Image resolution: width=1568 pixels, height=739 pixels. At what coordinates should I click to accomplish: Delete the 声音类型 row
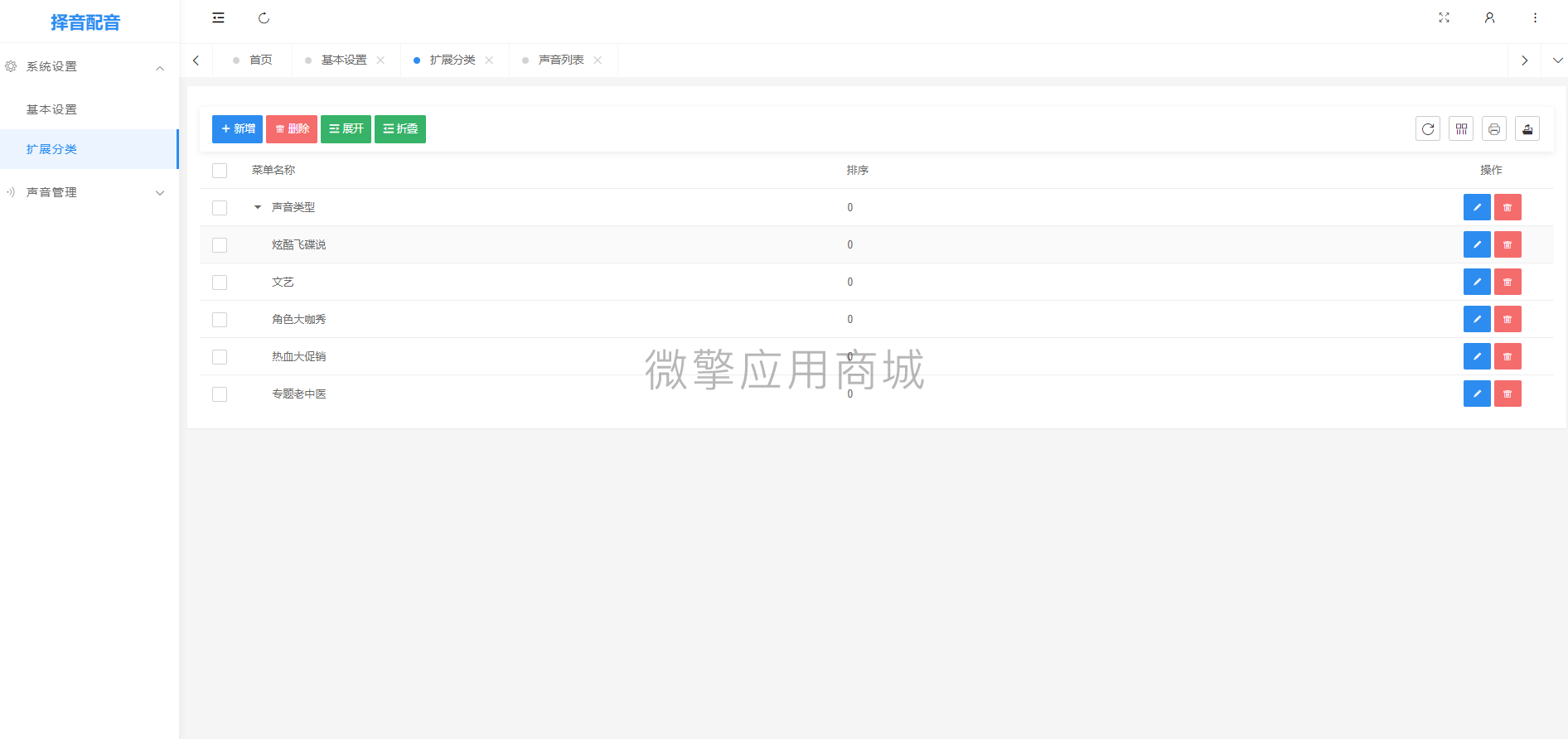point(1508,207)
